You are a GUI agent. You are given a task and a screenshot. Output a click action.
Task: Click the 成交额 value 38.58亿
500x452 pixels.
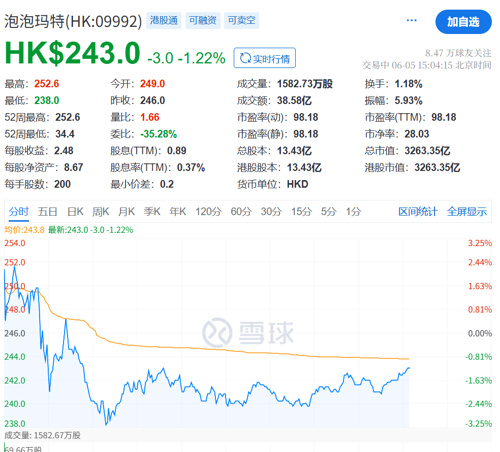[294, 100]
